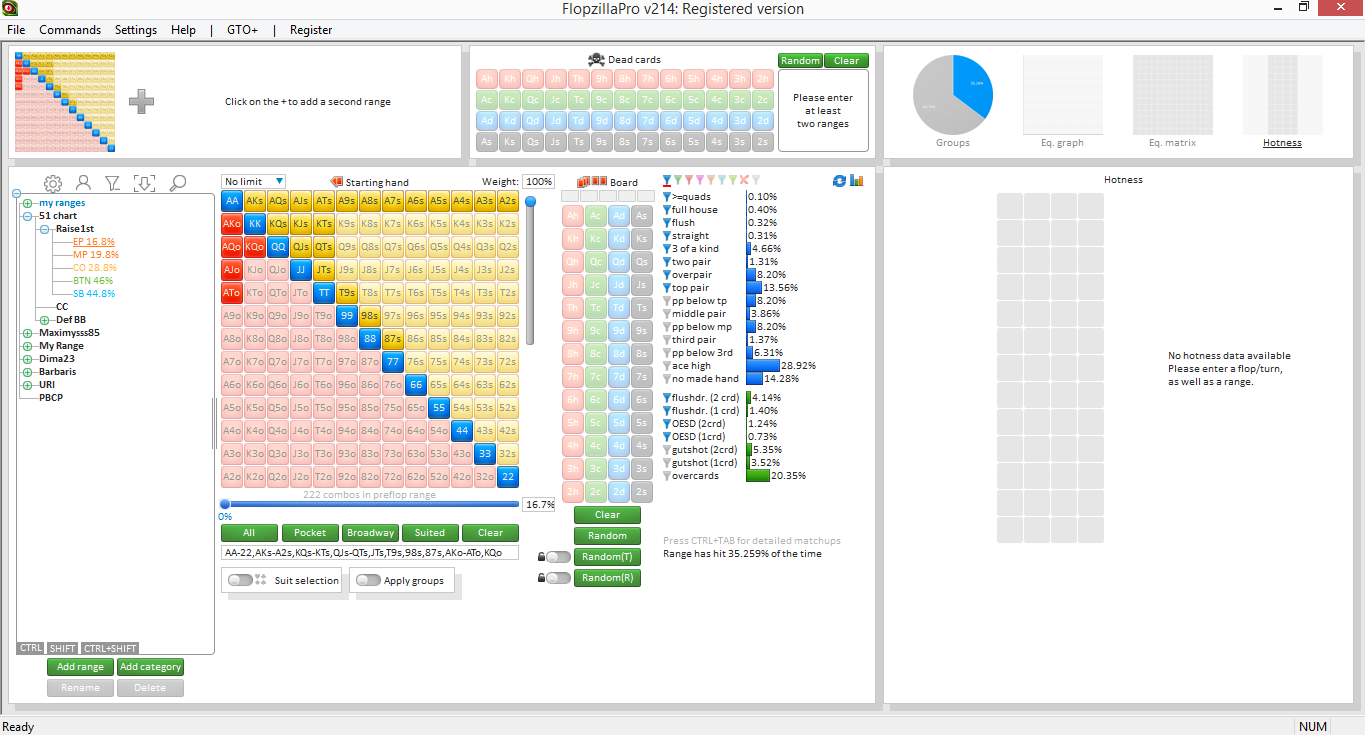This screenshot has width=1365, height=735.
Task: Mark Kd as a dead card
Action: [510, 121]
